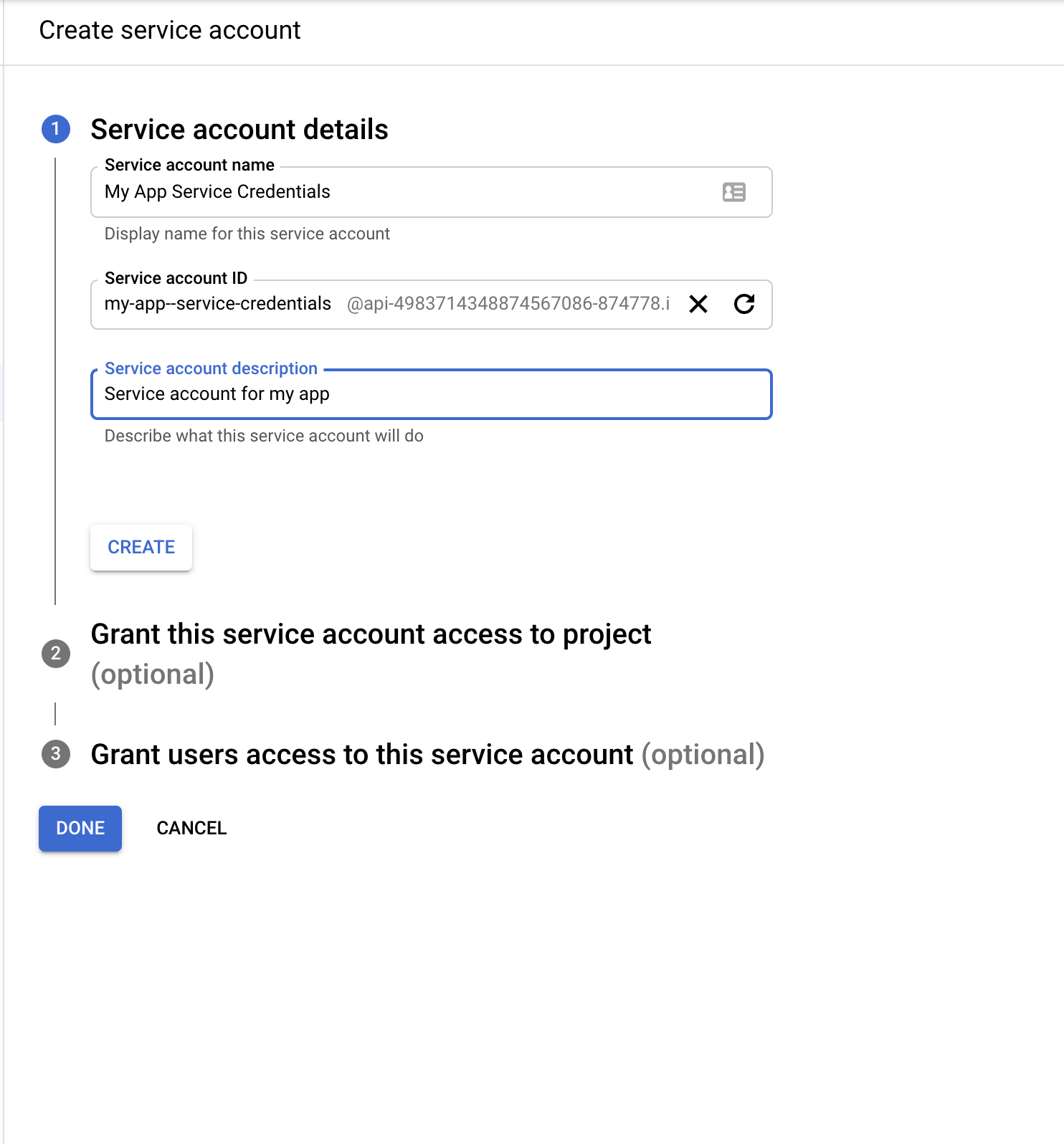This screenshot has width=1064, height=1144.
Task: Click the Service account description field
Action: point(430,394)
